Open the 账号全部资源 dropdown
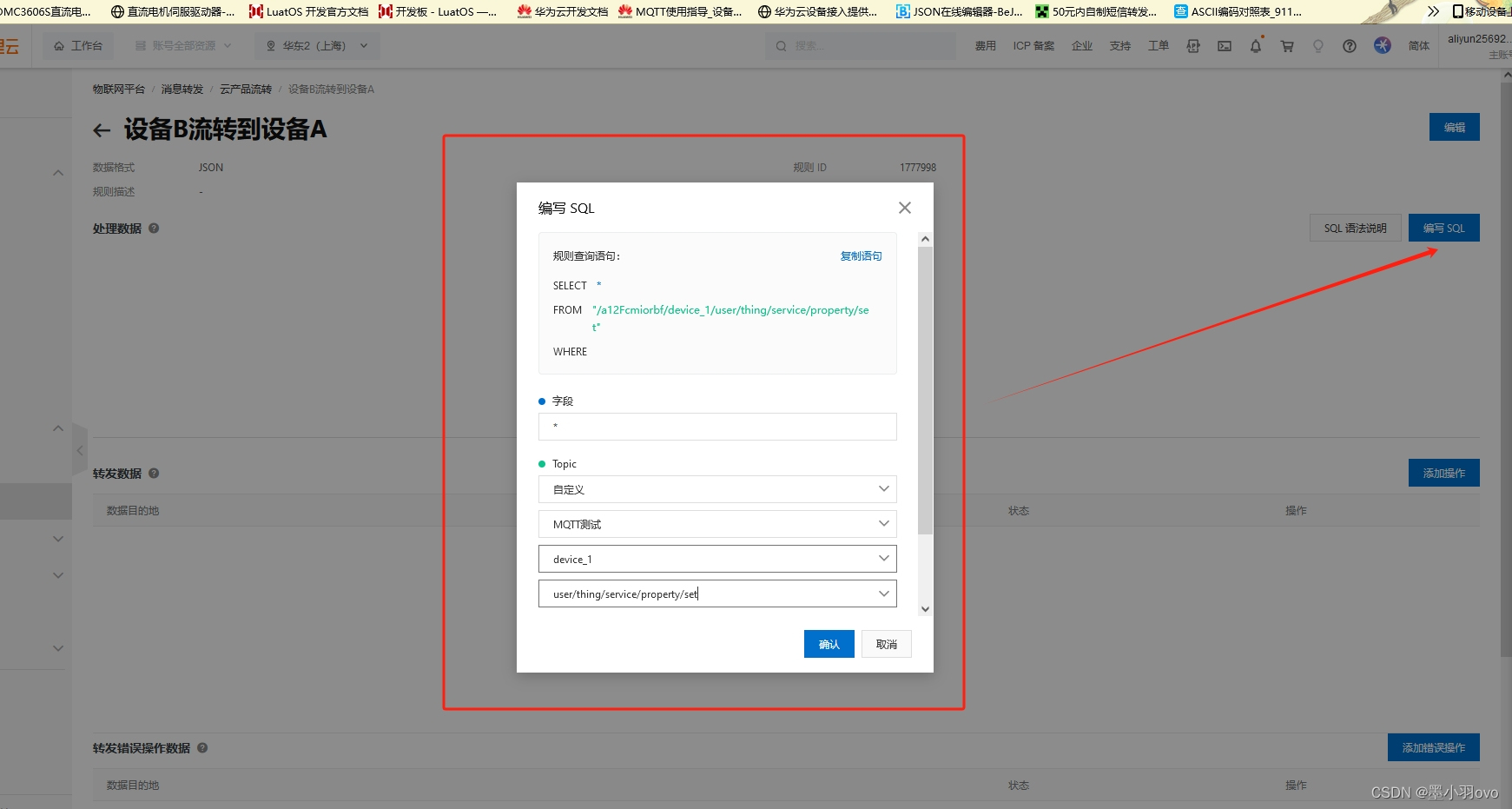Viewport: 1512px width, 809px height. pyautogui.click(x=183, y=46)
